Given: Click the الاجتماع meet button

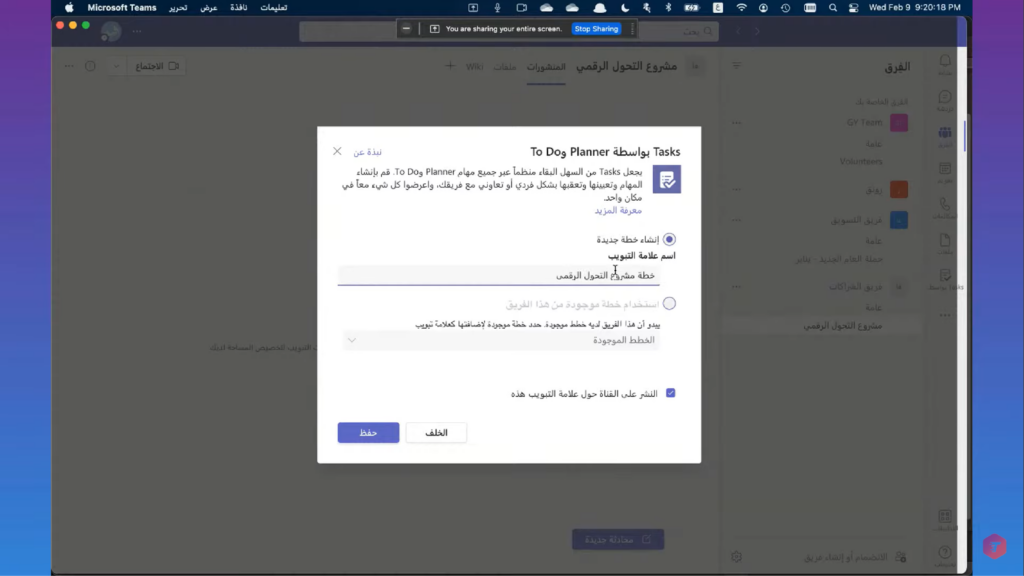Looking at the screenshot, I should pos(157,66).
